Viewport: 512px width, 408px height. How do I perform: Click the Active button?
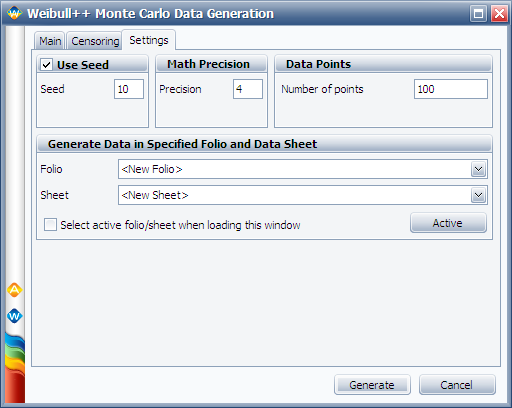coord(448,223)
